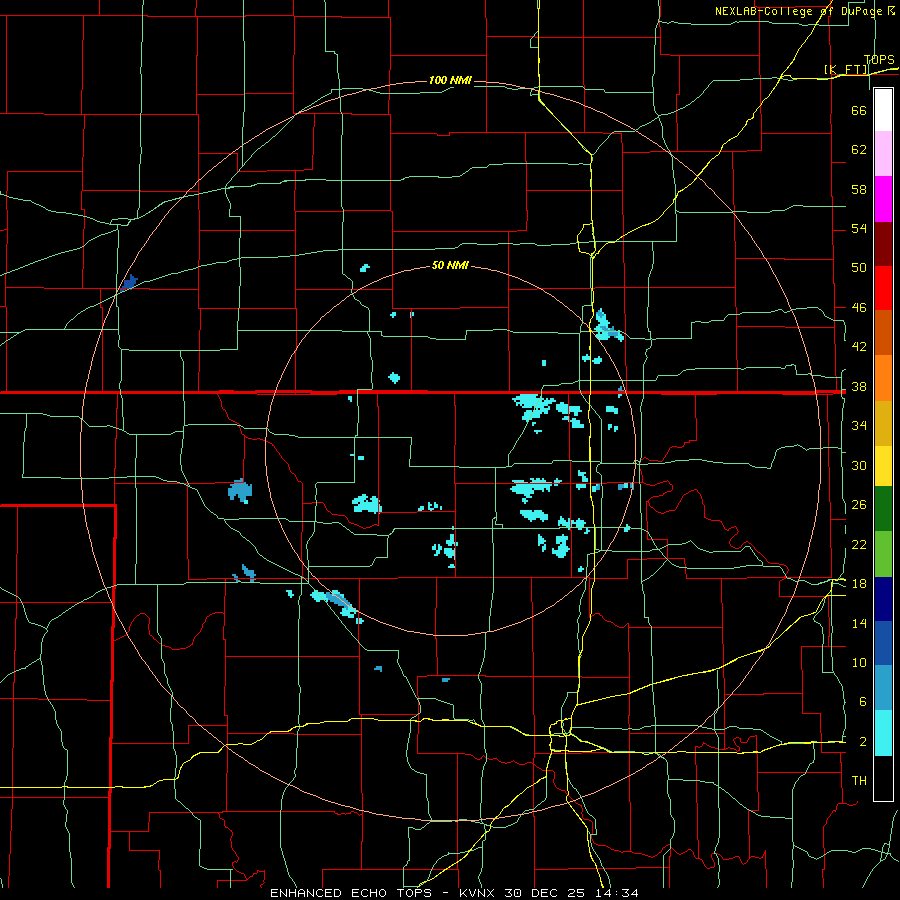Click the '66' scale label
This screenshot has height=900, width=900.
point(859,110)
